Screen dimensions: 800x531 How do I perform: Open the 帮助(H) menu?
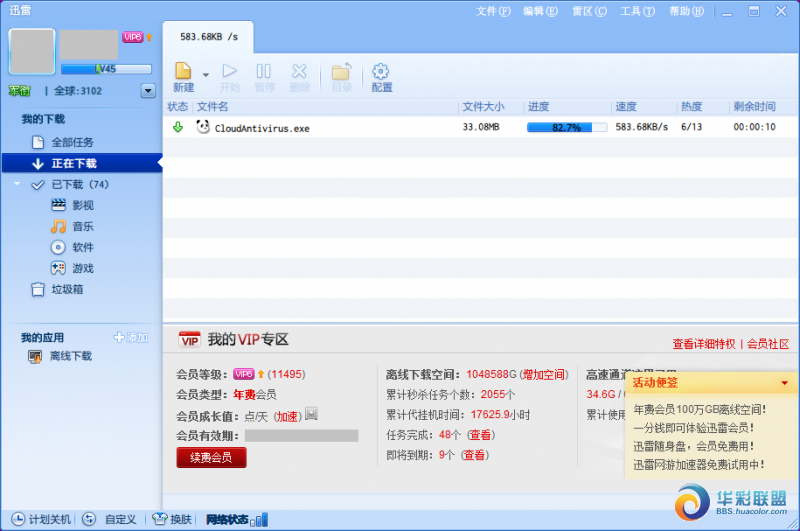pos(686,11)
